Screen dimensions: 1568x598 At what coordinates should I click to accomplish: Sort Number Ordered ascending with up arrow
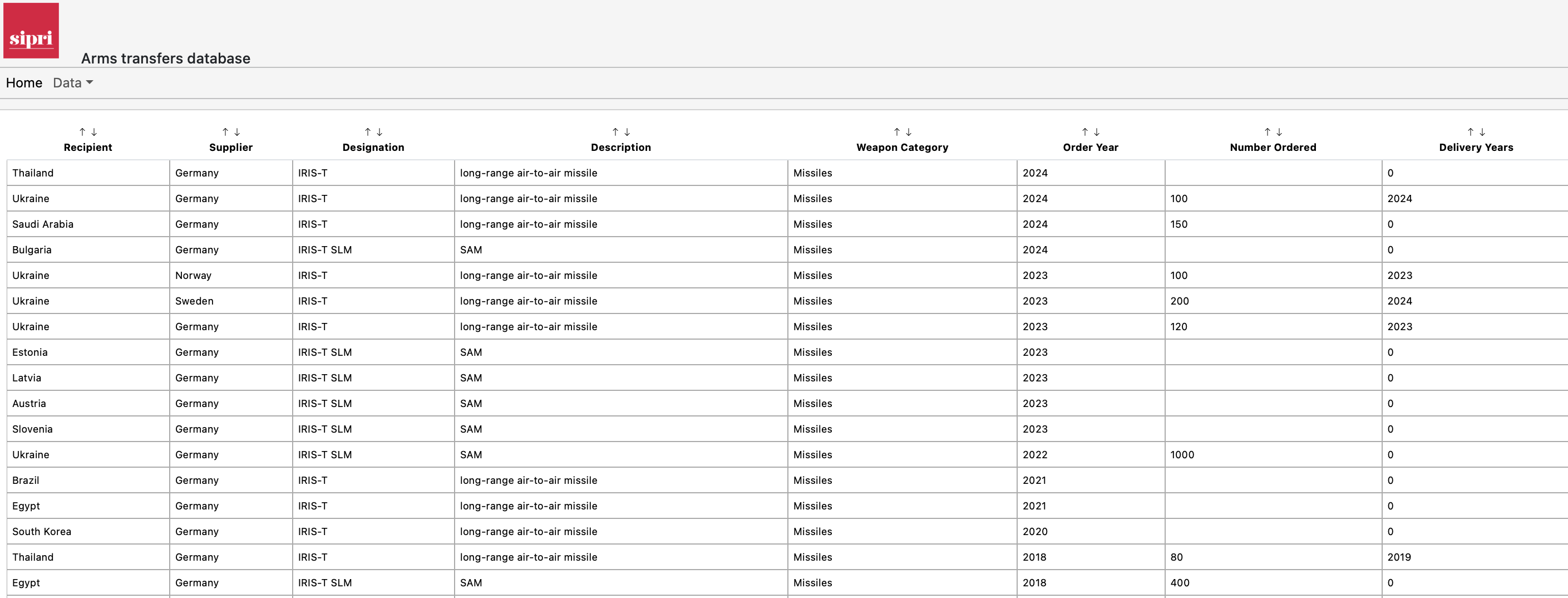point(1268,131)
